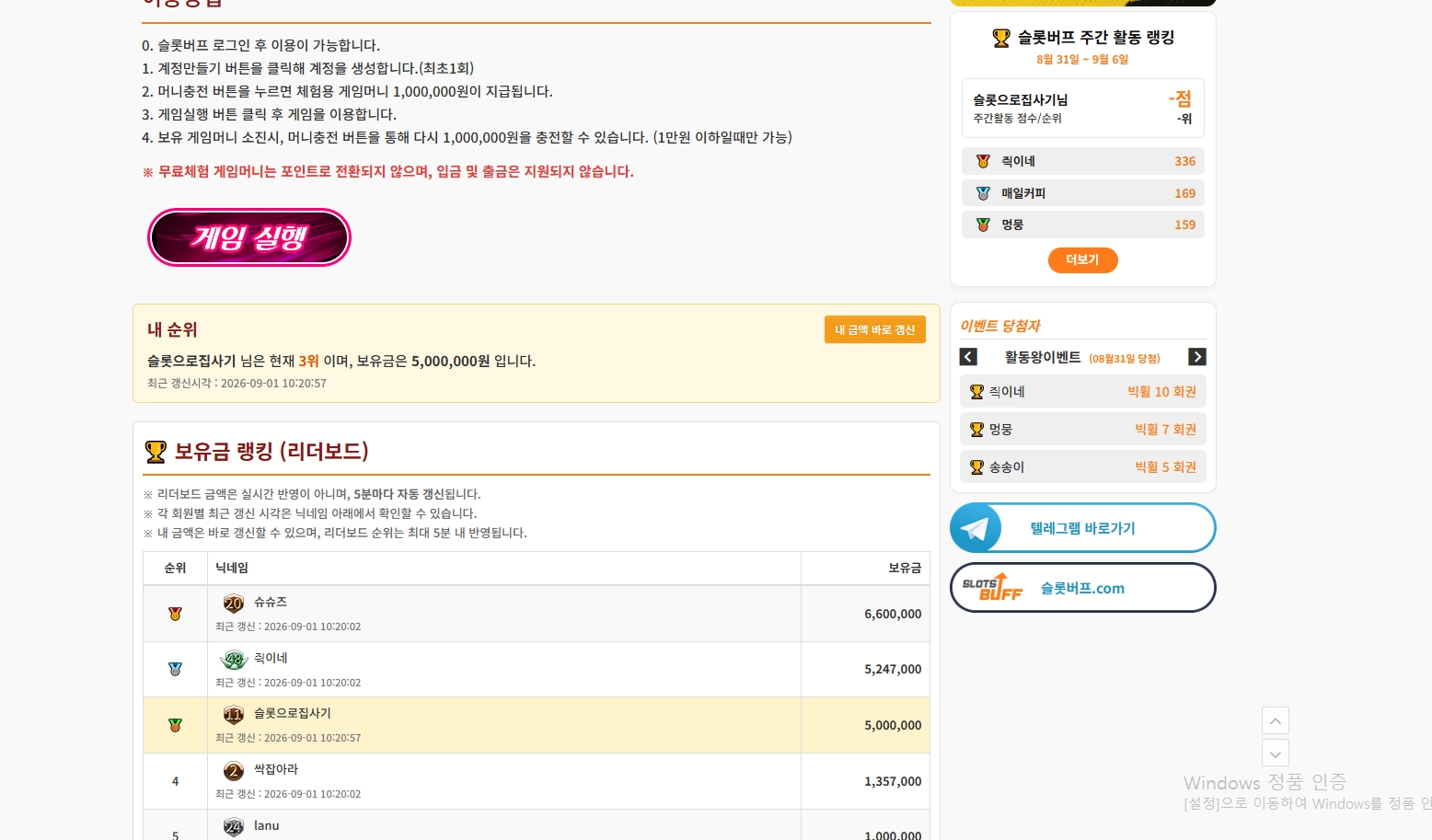Select the 슈슈즈 nickname in leaderboard
Screen dimensions: 1432x840
pyautogui.click(x=271, y=602)
